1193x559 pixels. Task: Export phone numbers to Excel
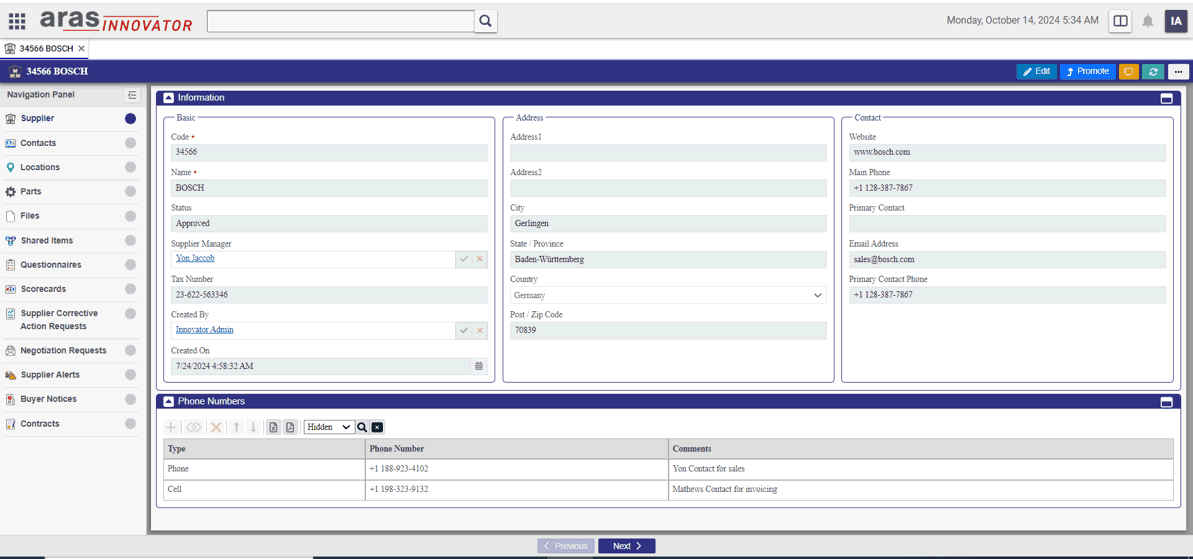point(274,427)
